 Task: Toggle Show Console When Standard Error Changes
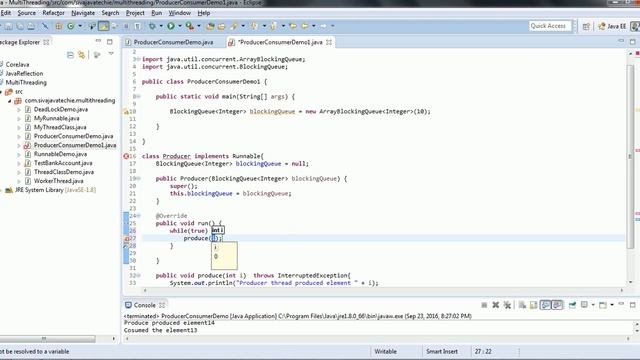557,305
